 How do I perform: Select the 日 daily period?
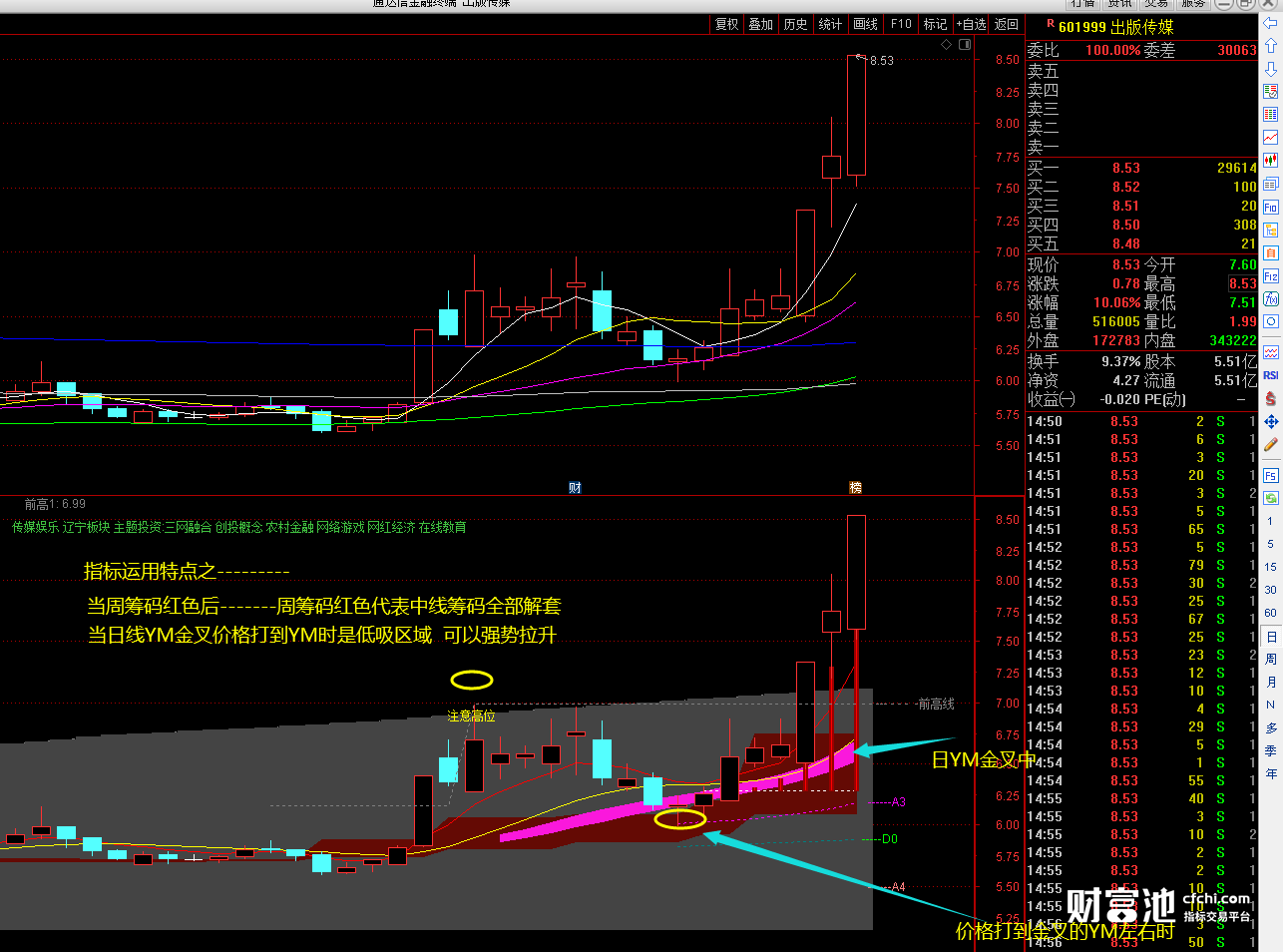1271,637
